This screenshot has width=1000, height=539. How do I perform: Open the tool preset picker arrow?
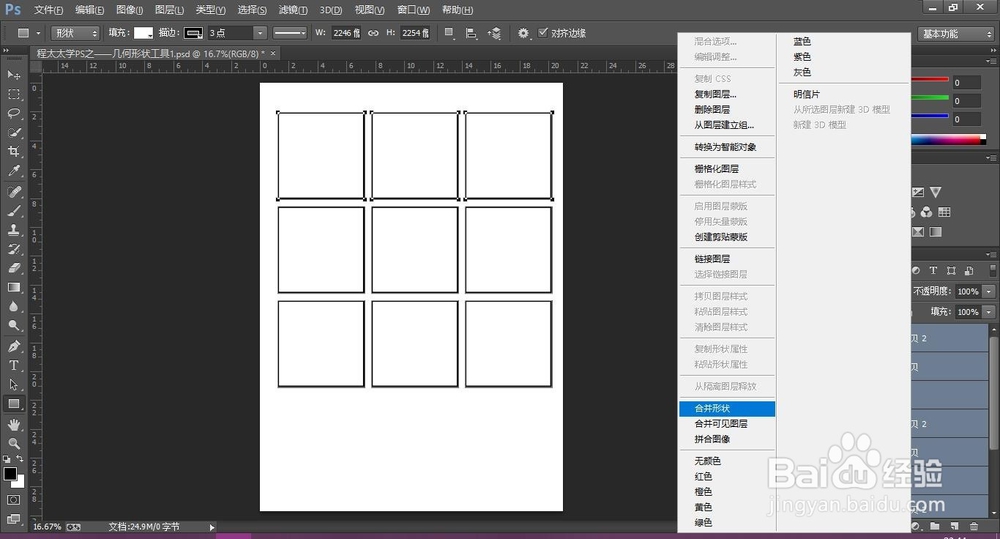[38, 33]
